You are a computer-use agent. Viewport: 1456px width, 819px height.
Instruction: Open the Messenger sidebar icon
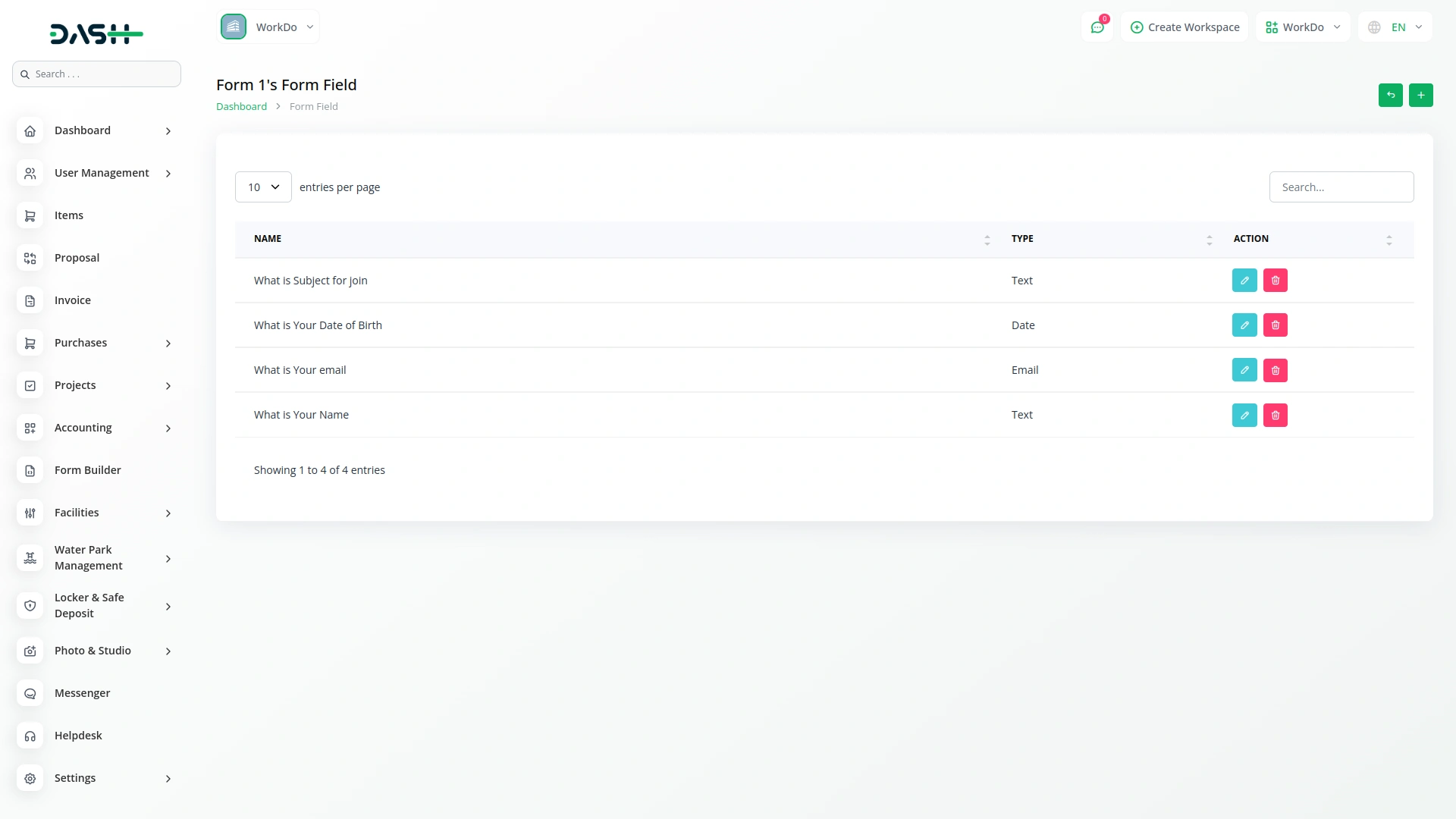(x=30, y=693)
